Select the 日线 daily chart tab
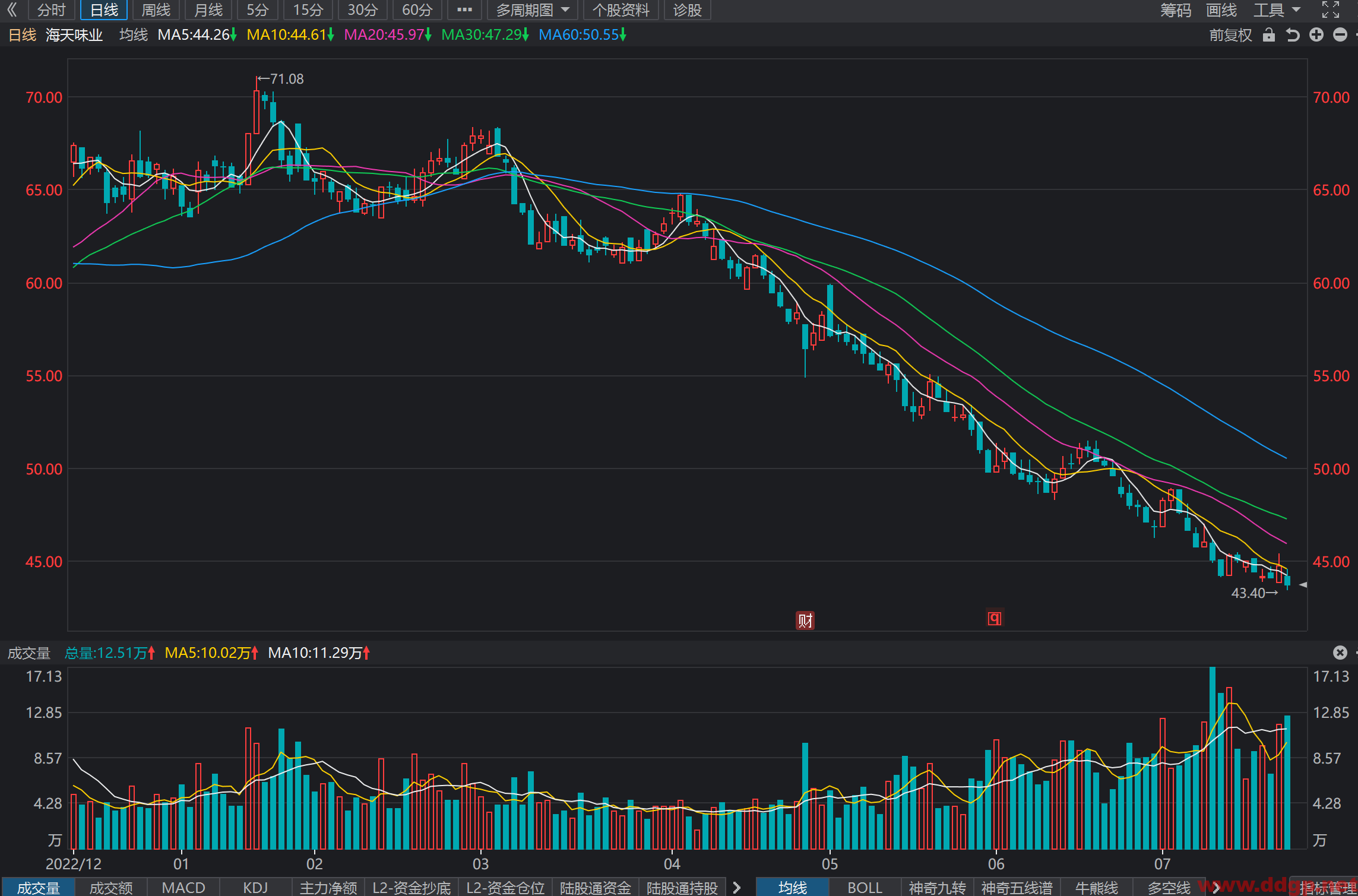 coord(104,10)
